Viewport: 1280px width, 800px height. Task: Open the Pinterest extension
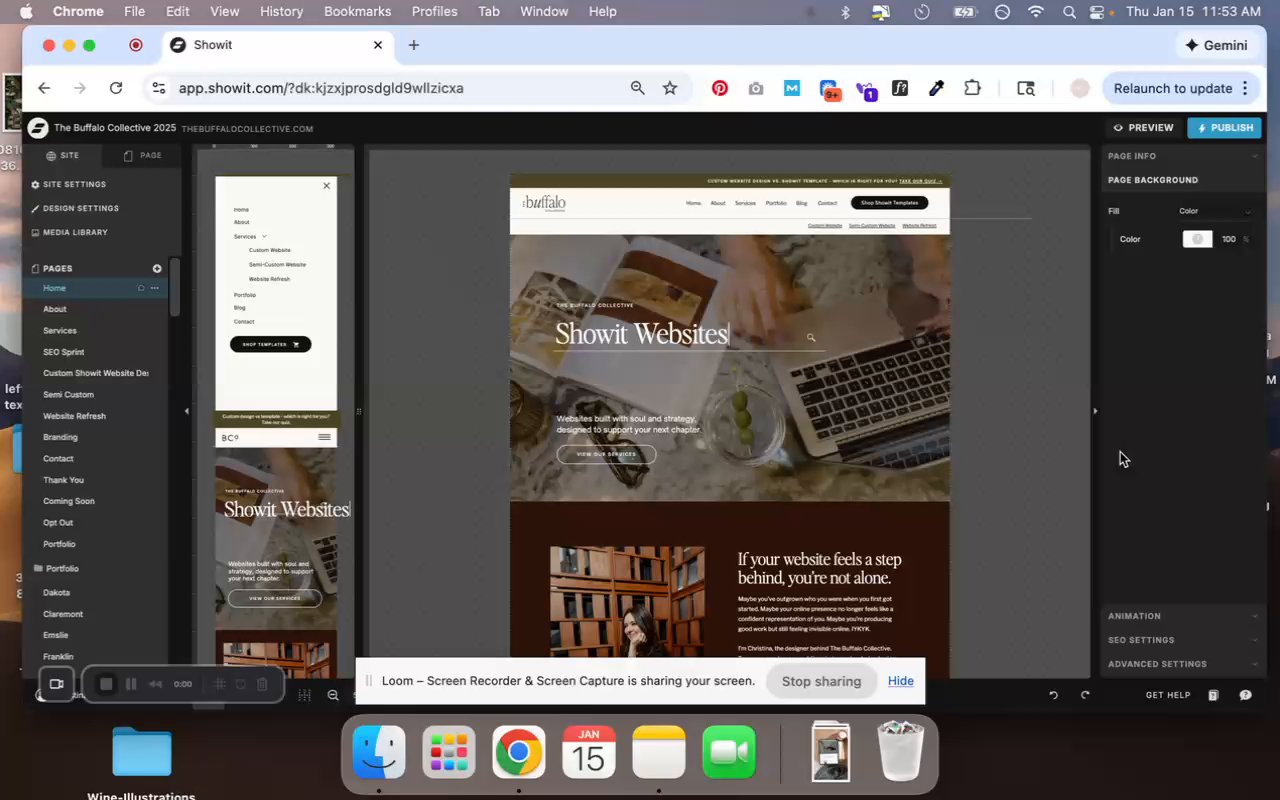coord(719,88)
